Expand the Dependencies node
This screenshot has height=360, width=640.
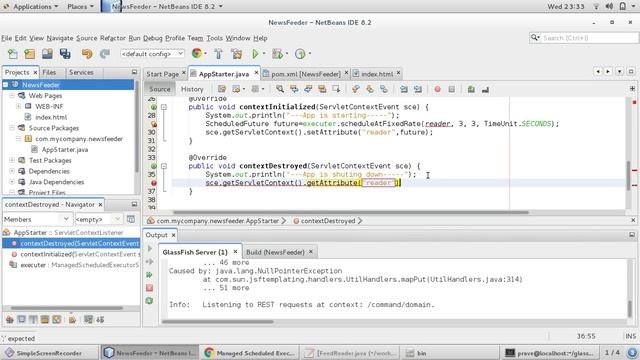click(12, 171)
